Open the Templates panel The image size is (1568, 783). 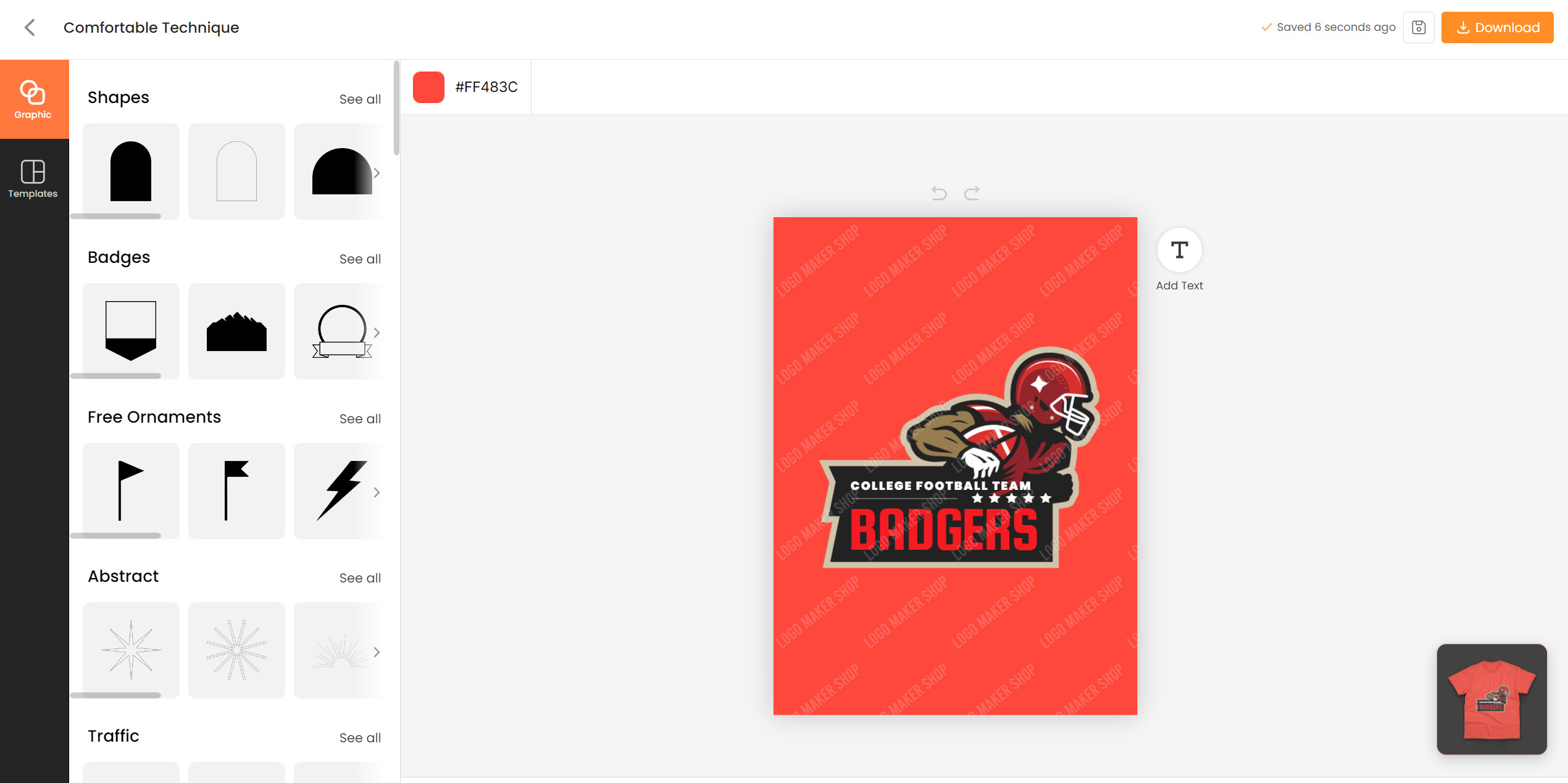34,178
